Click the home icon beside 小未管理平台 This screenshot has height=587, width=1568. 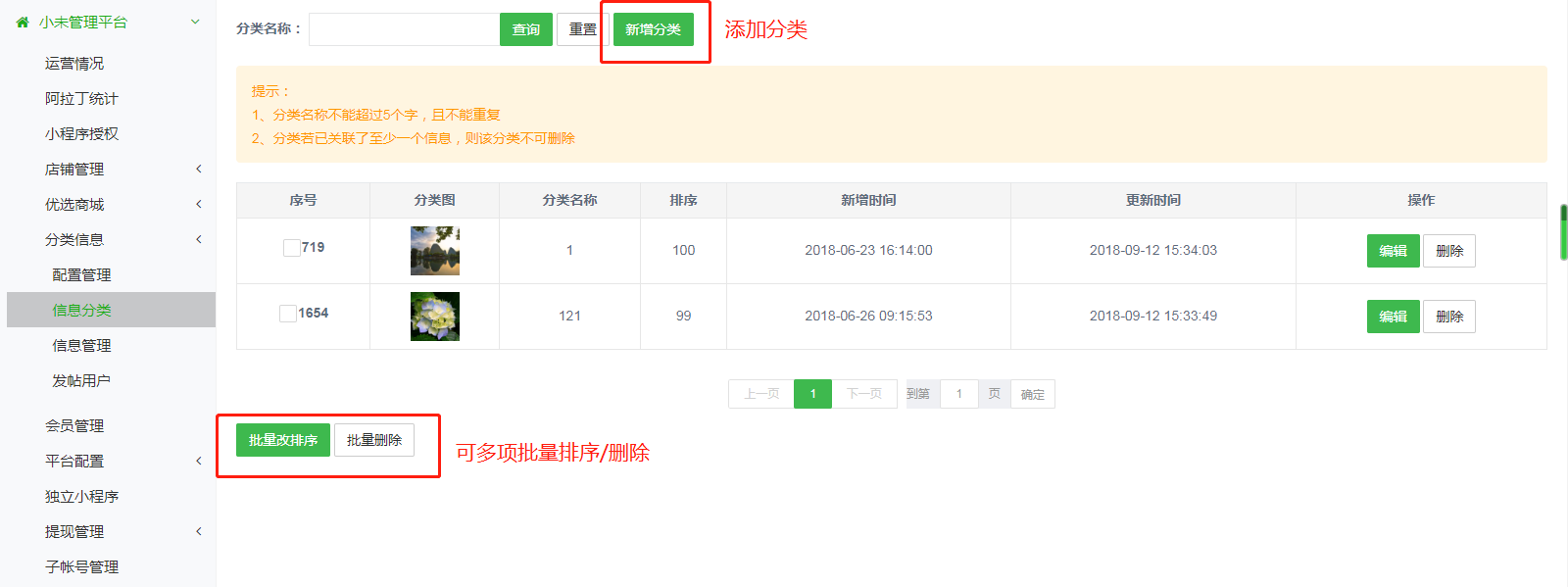click(23, 22)
